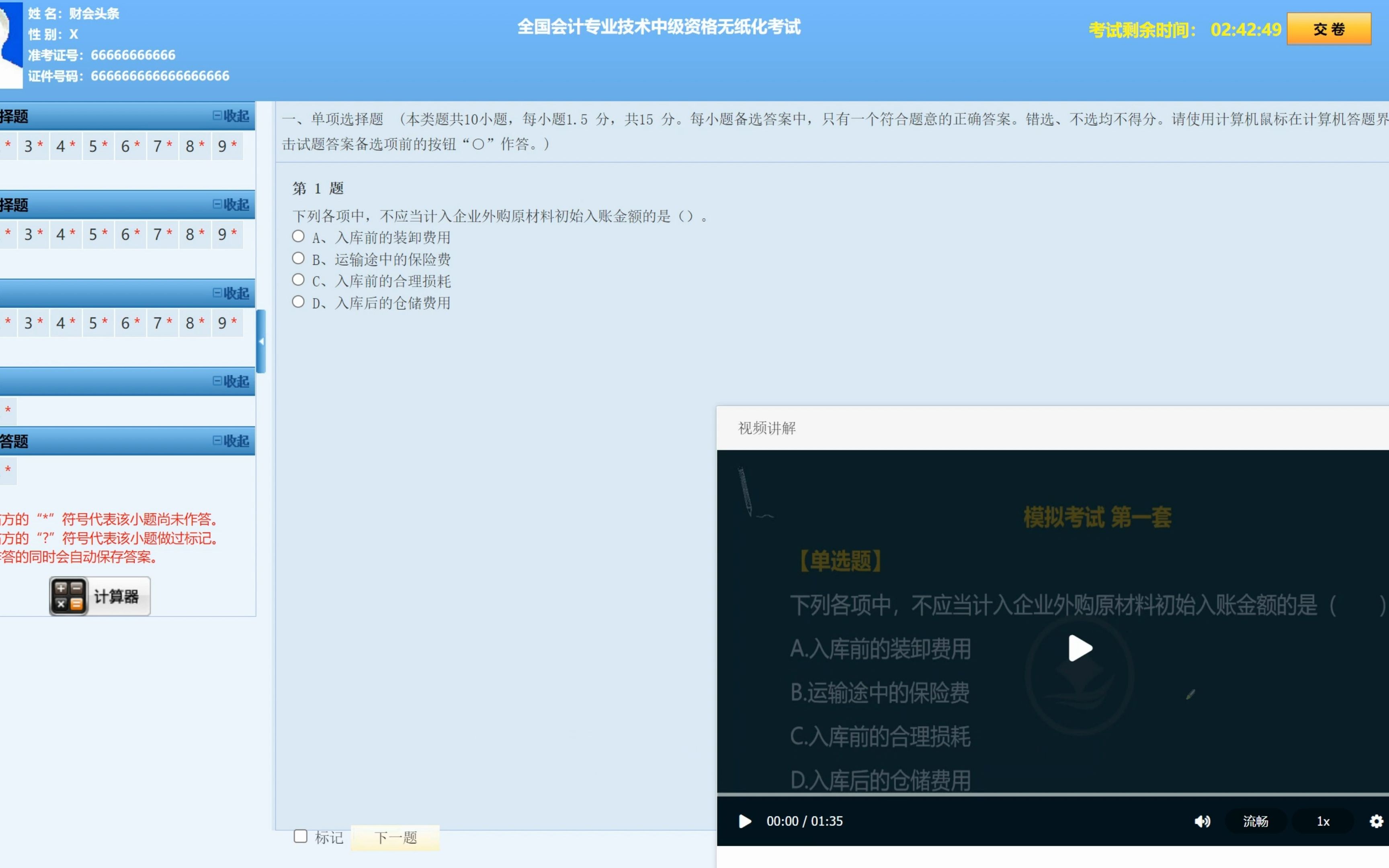Viewport: 1389px width, 868px height.
Task: Select option A 入库前的装卸费用
Action: [299, 237]
